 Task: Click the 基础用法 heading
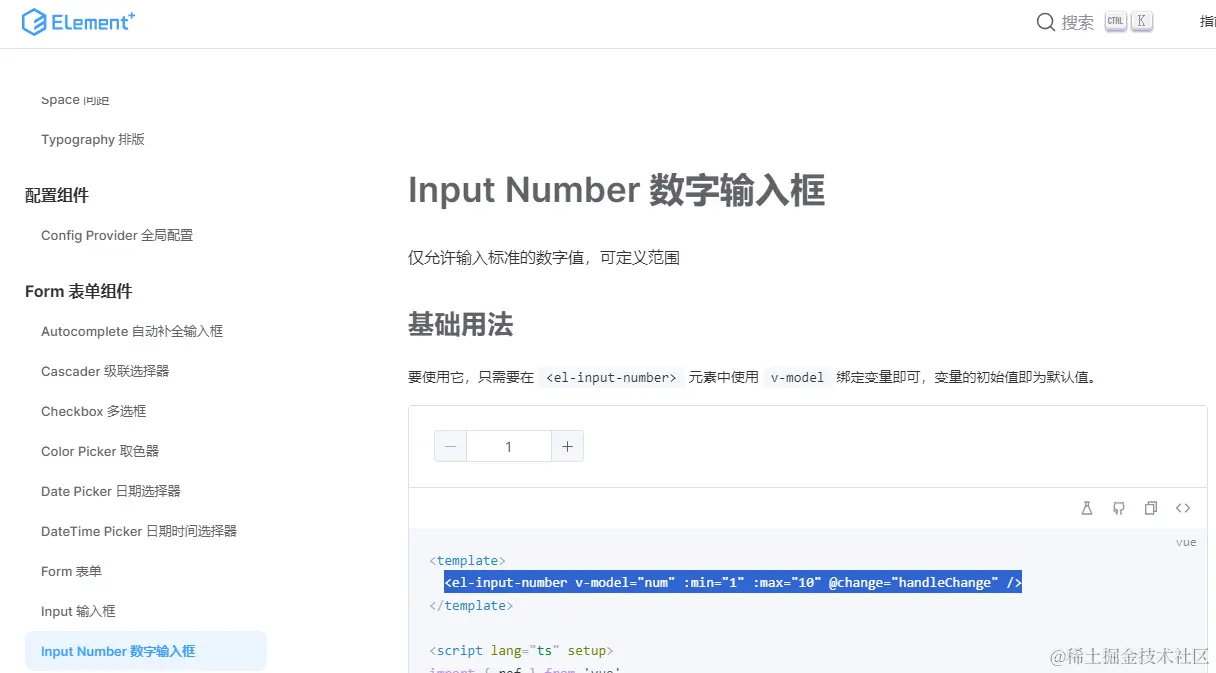click(461, 324)
